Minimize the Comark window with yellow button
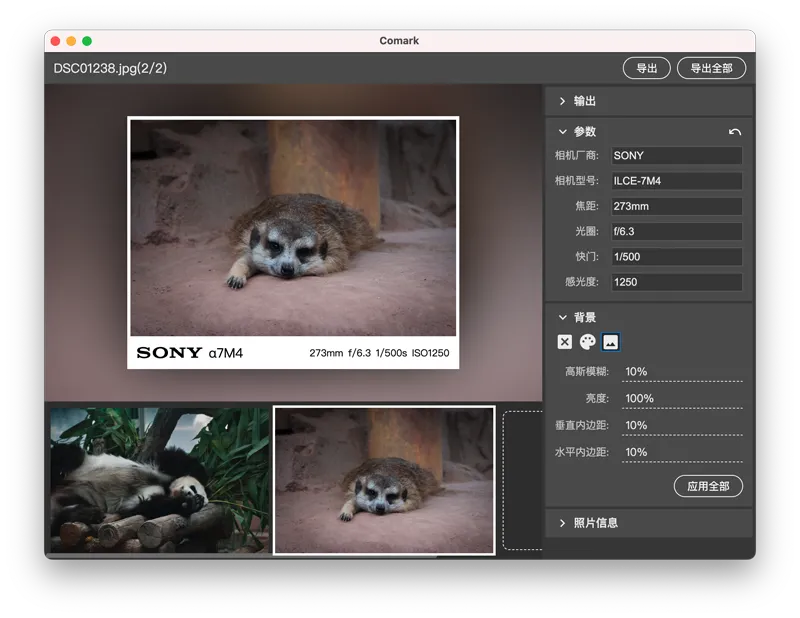The image size is (800, 618). [x=71, y=41]
